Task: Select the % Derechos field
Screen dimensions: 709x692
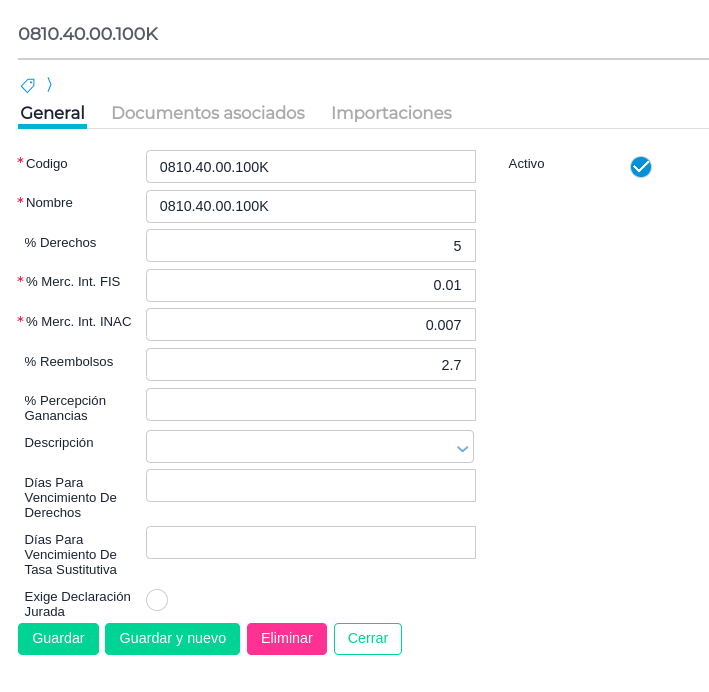Action: tap(310, 246)
